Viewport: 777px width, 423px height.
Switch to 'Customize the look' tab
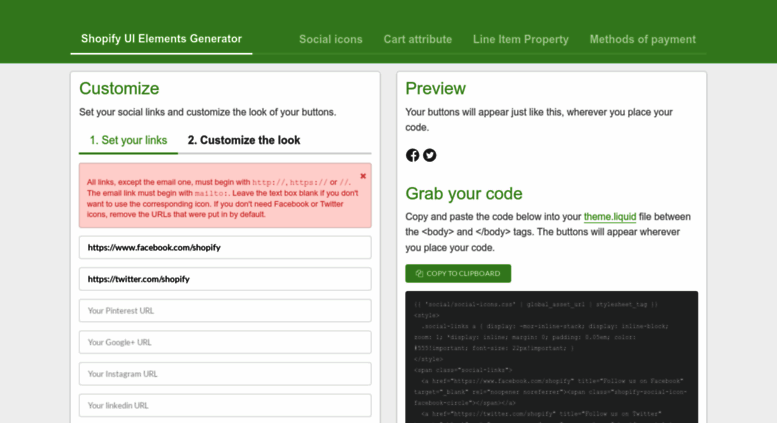point(244,140)
